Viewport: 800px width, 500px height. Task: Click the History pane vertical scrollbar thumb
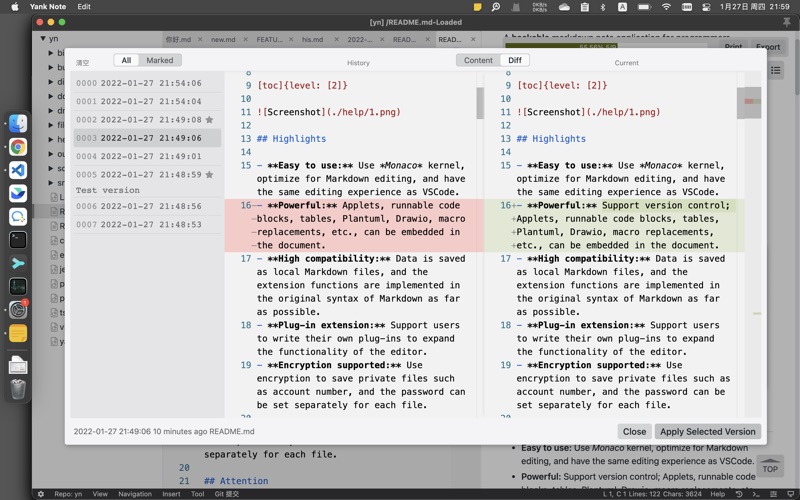pyautogui.click(x=480, y=103)
